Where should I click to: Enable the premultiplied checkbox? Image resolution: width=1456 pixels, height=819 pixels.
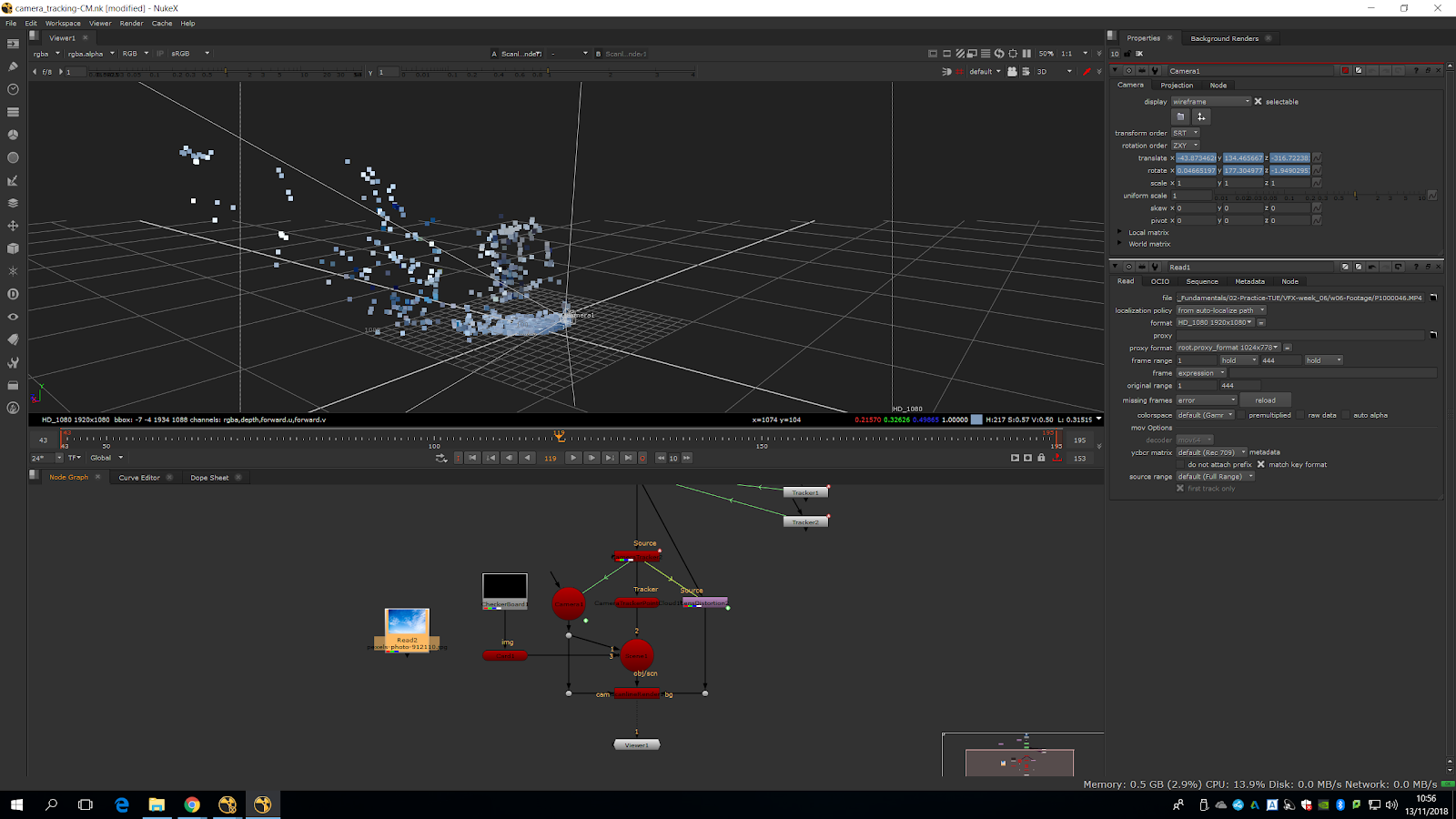click(1241, 415)
